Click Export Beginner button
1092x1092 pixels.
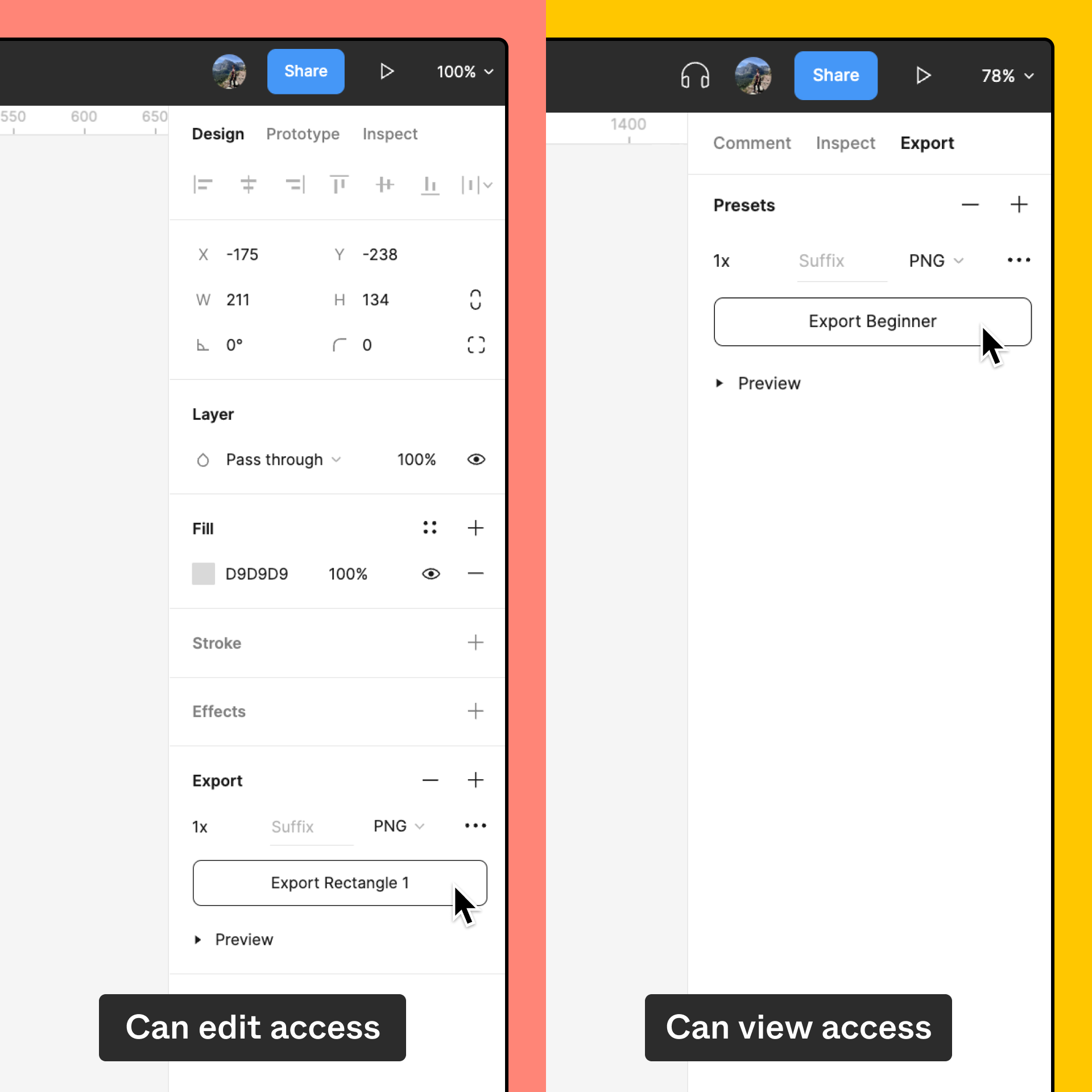pos(873,321)
